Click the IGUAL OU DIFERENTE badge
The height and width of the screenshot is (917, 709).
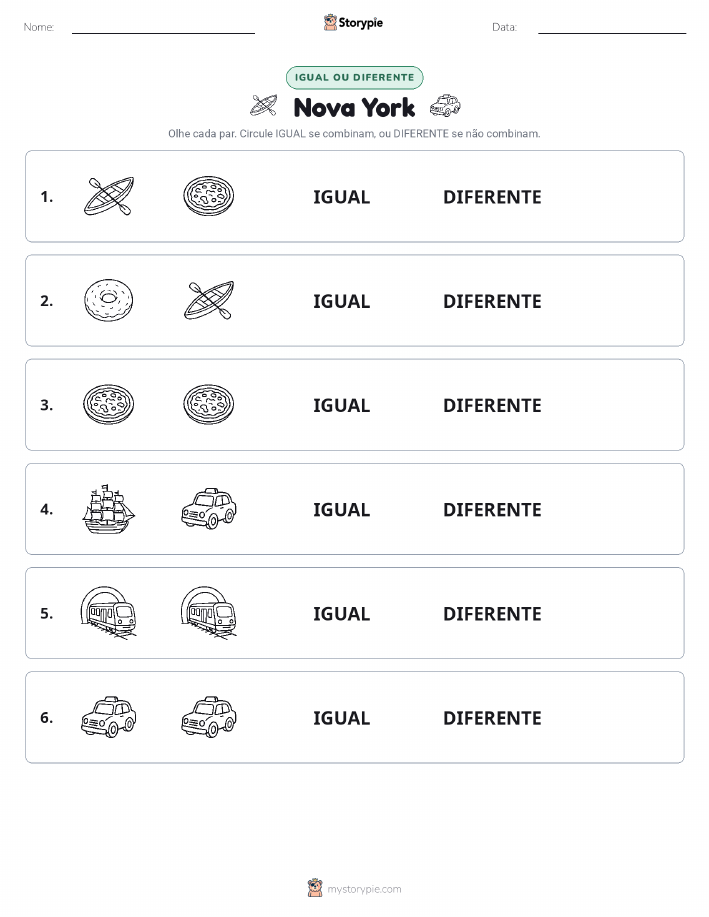(x=354, y=77)
